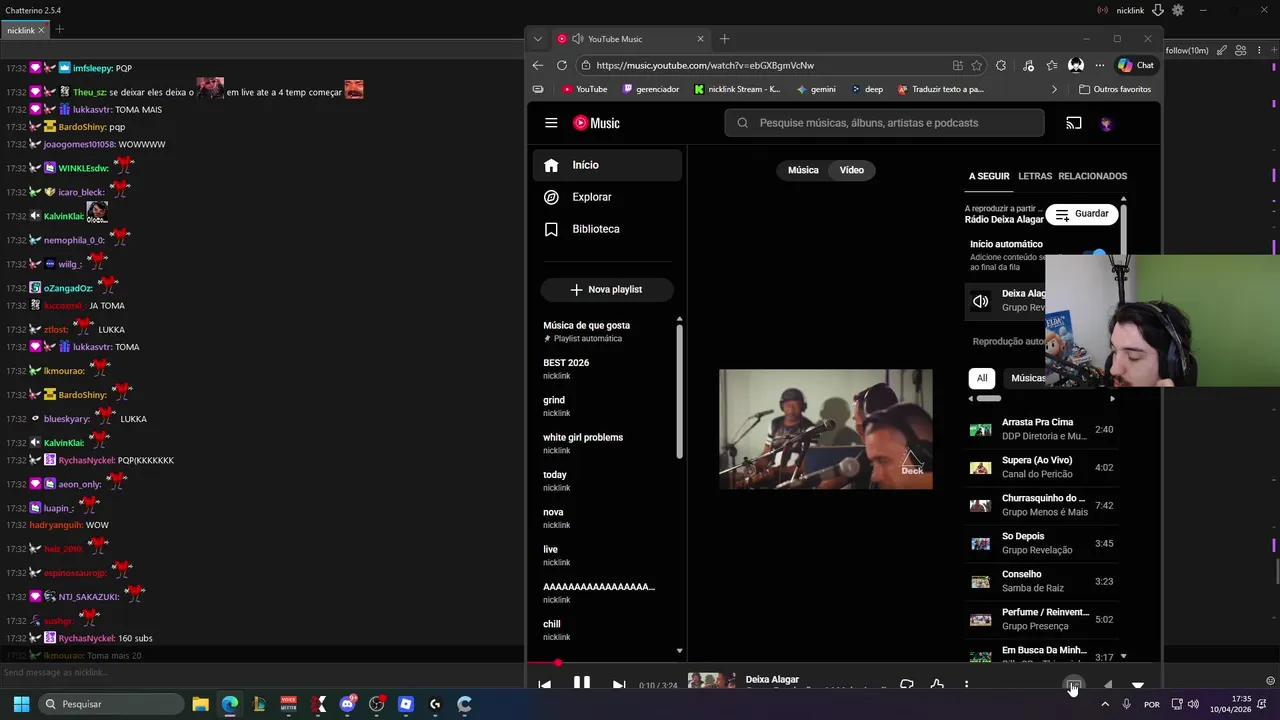Click the search box for músicas and álbuns

point(885,123)
